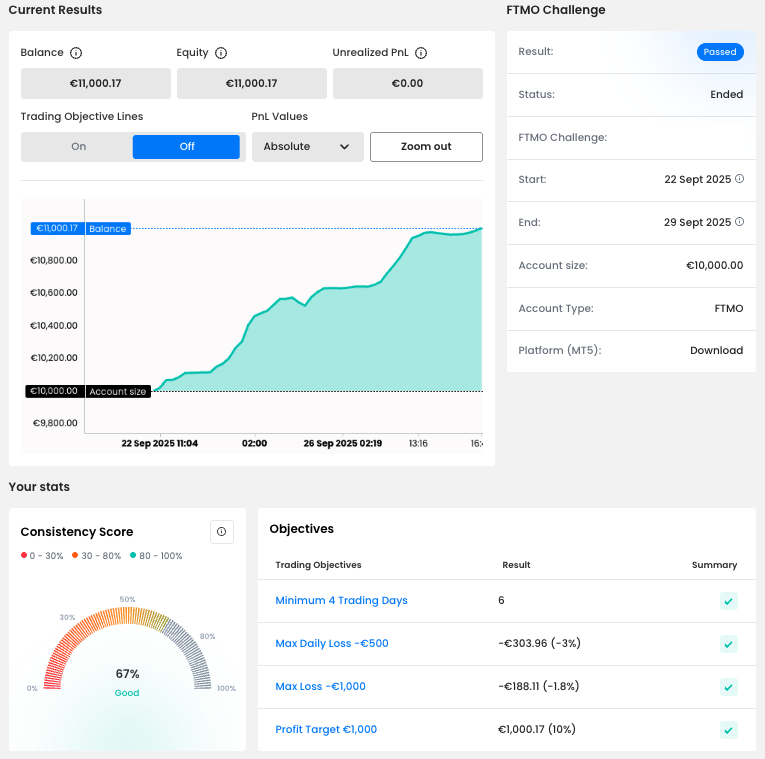The image size is (765, 759).
Task: Open Profit Target €1,000 objective
Action: pyautogui.click(x=326, y=730)
